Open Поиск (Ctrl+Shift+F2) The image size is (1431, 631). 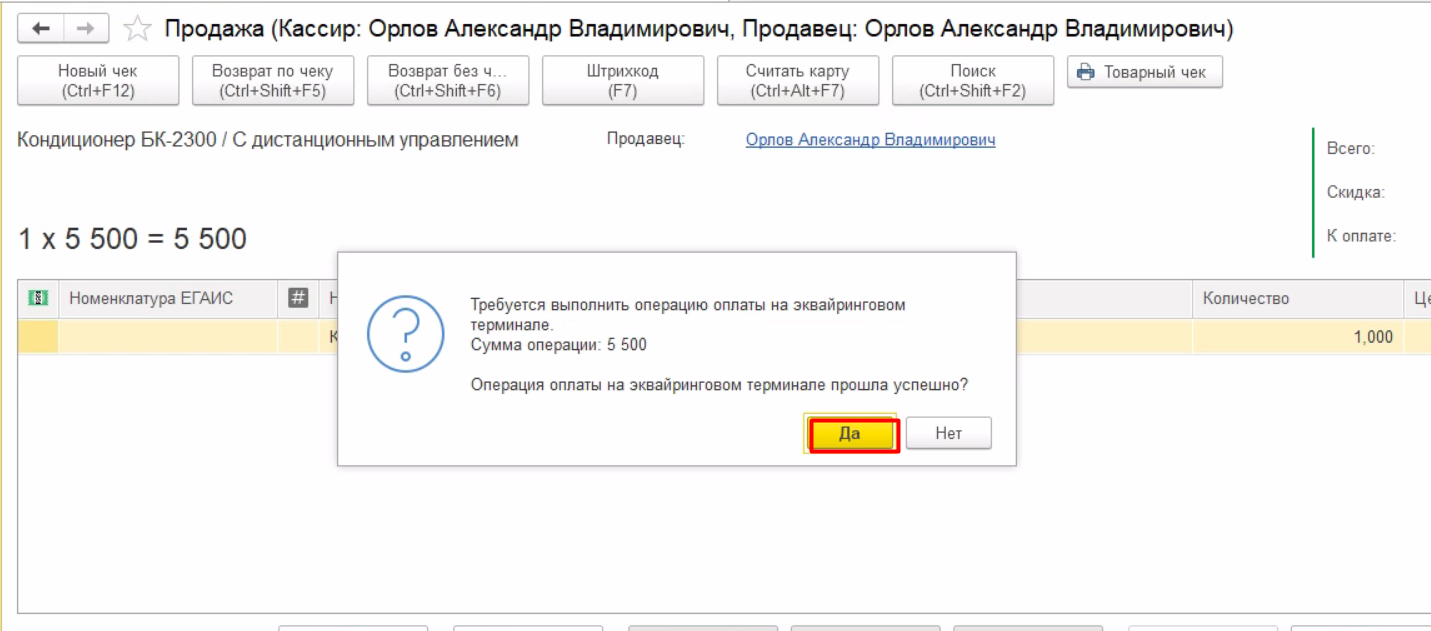click(x=972, y=81)
